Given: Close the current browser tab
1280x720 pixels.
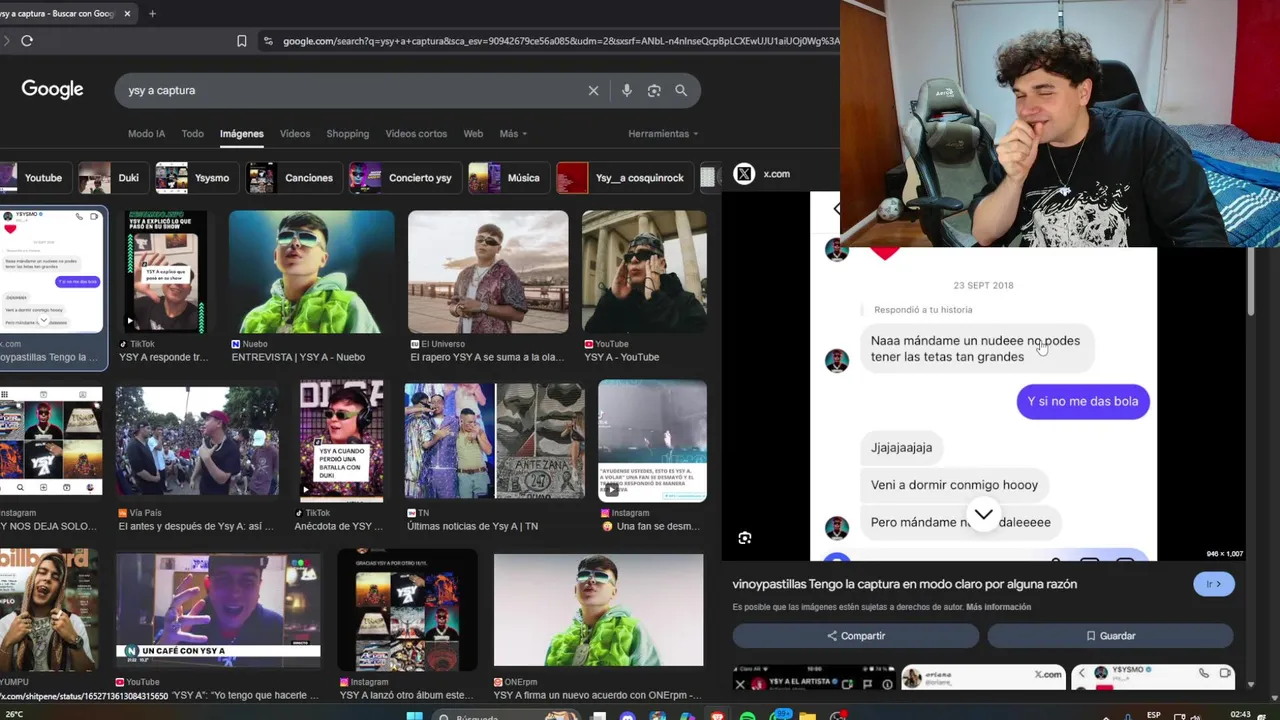Looking at the screenshot, I should pyautogui.click(x=127, y=14).
